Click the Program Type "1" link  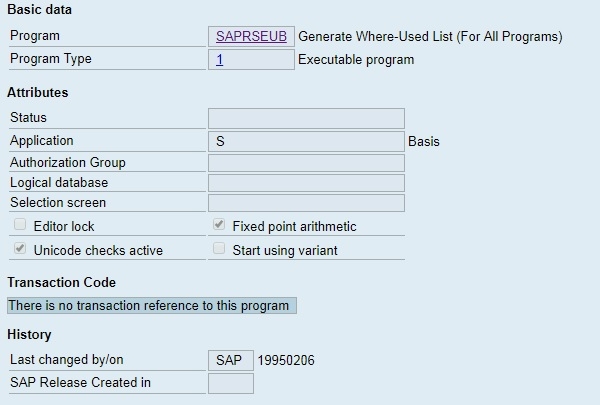point(219,59)
